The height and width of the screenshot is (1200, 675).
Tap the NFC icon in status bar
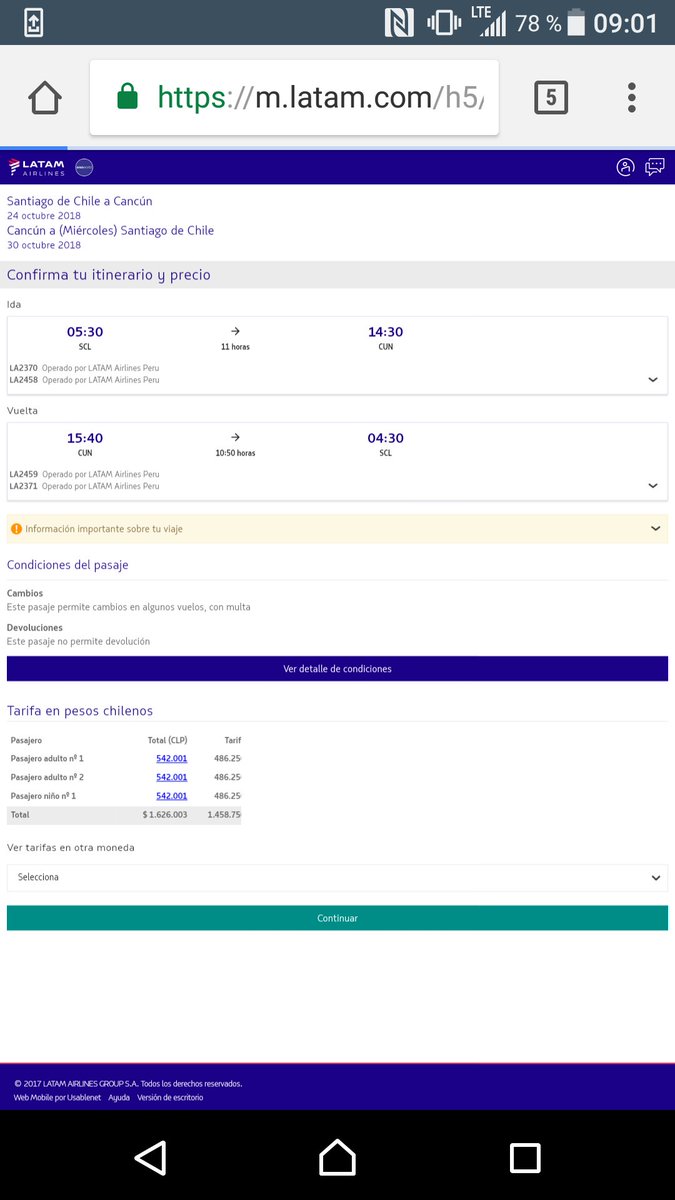399,22
